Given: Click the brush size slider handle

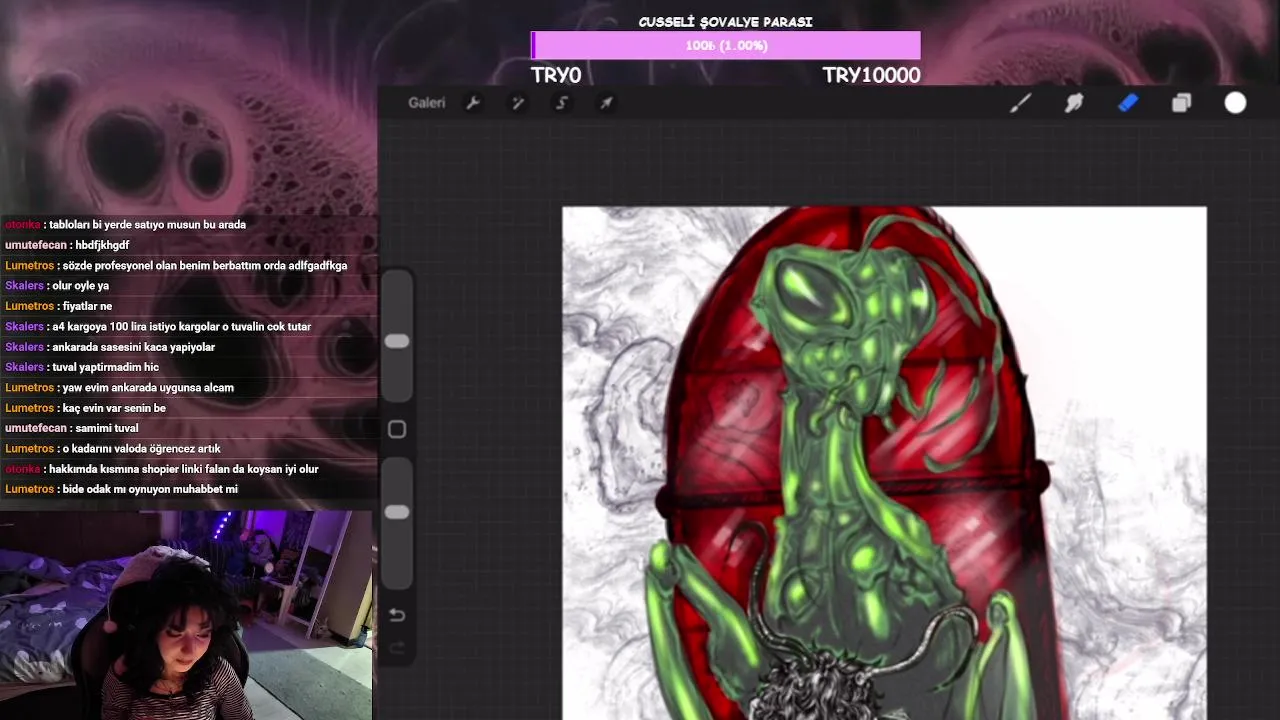Looking at the screenshot, I should 397,342.
